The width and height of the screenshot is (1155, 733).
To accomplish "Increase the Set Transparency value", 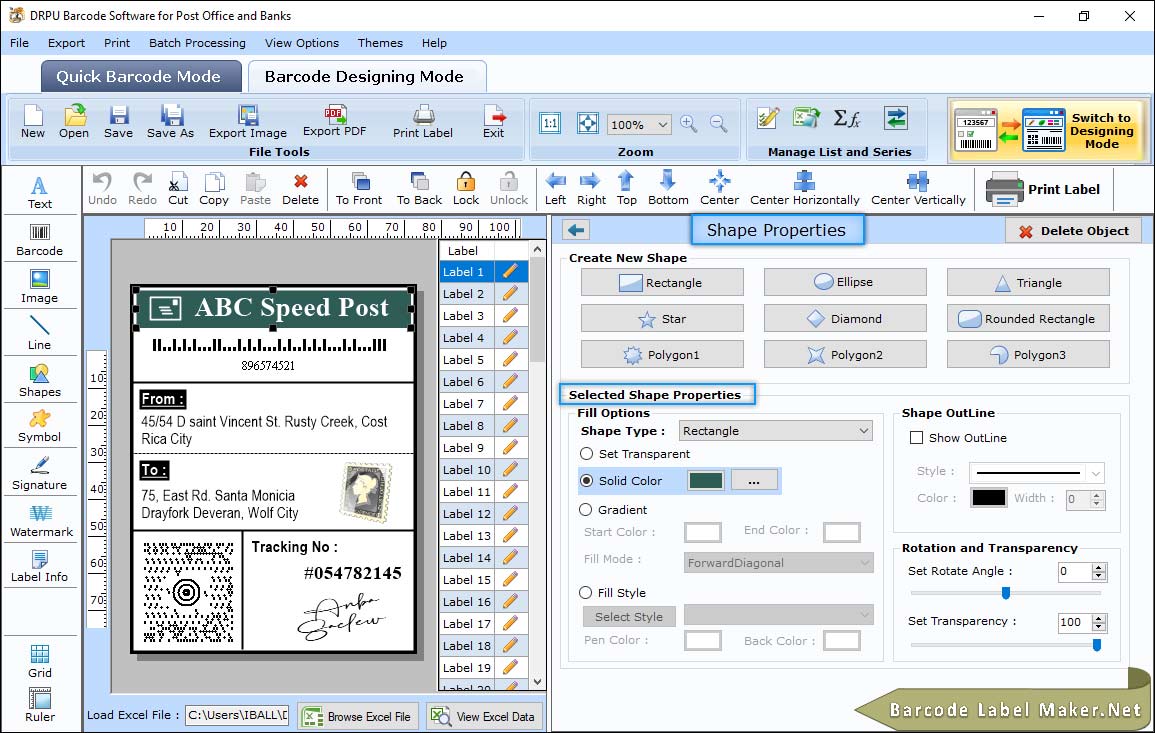I will click(x=1099, y=617).
